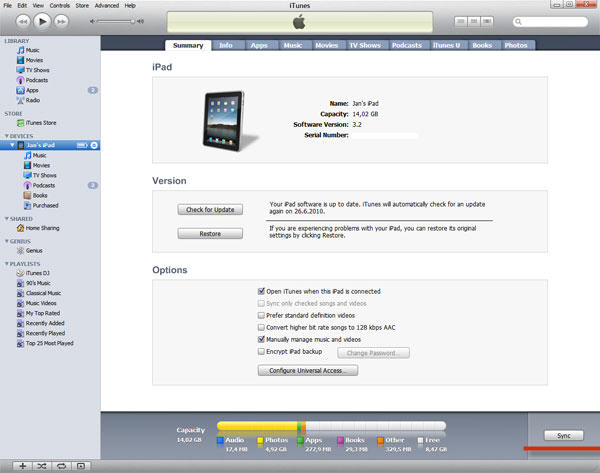Add a new playlist with the plus button
600x473 pixels.
tap(21, 466)
